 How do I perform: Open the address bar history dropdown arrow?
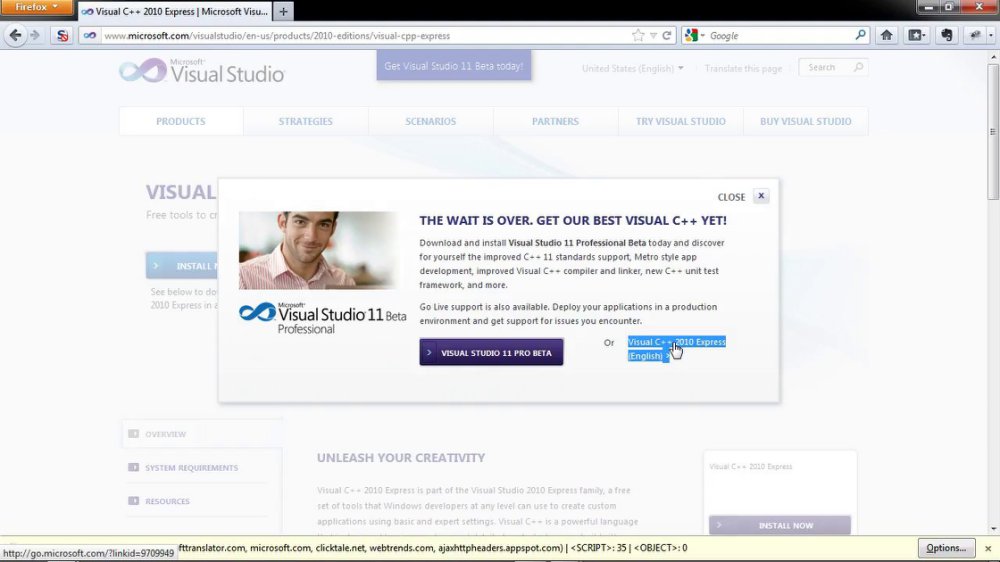click(653, 36)
